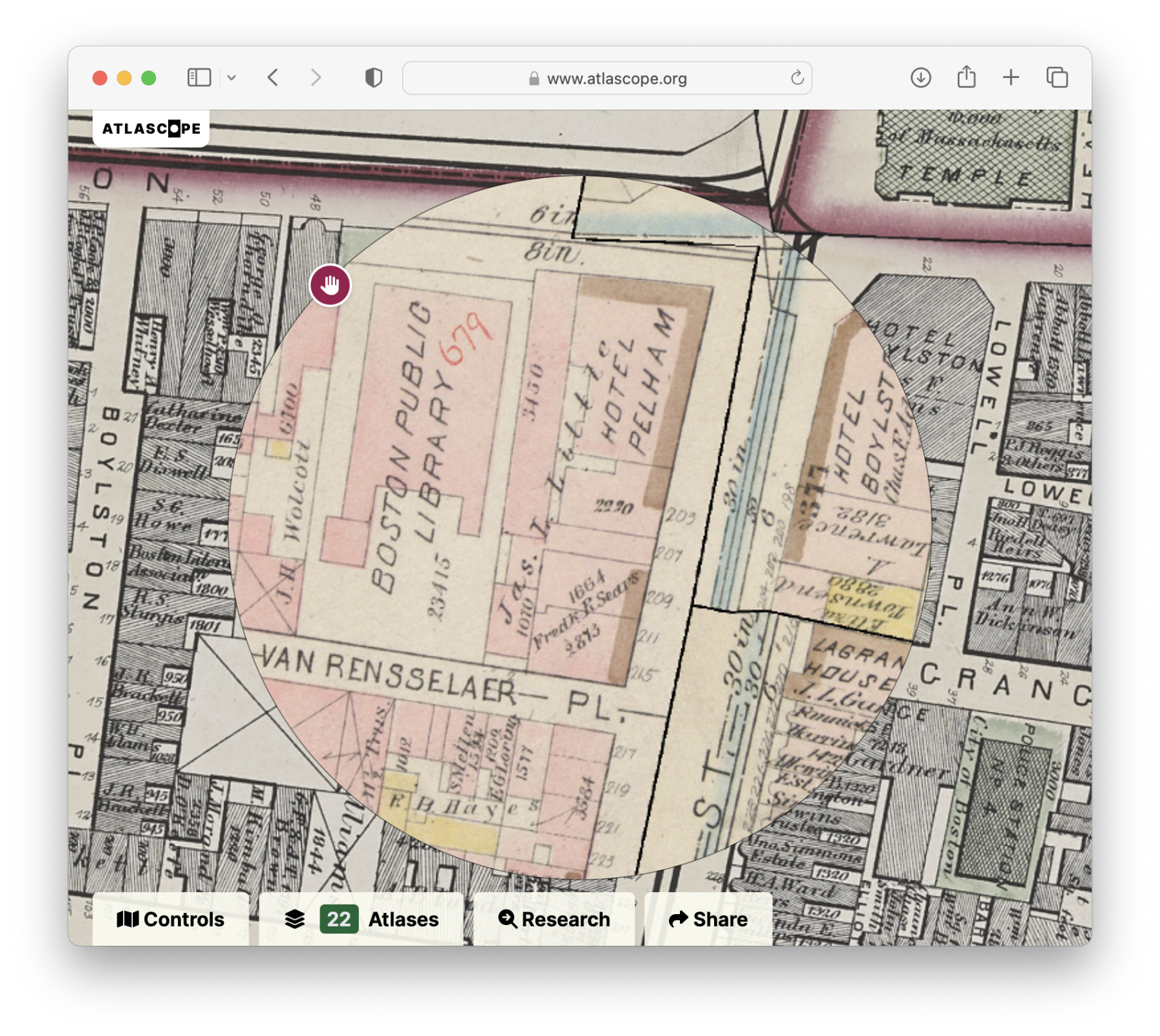Viewport: 1160px width, 1036px height.
Task: Reload the current page
Action: pos(797,78)
